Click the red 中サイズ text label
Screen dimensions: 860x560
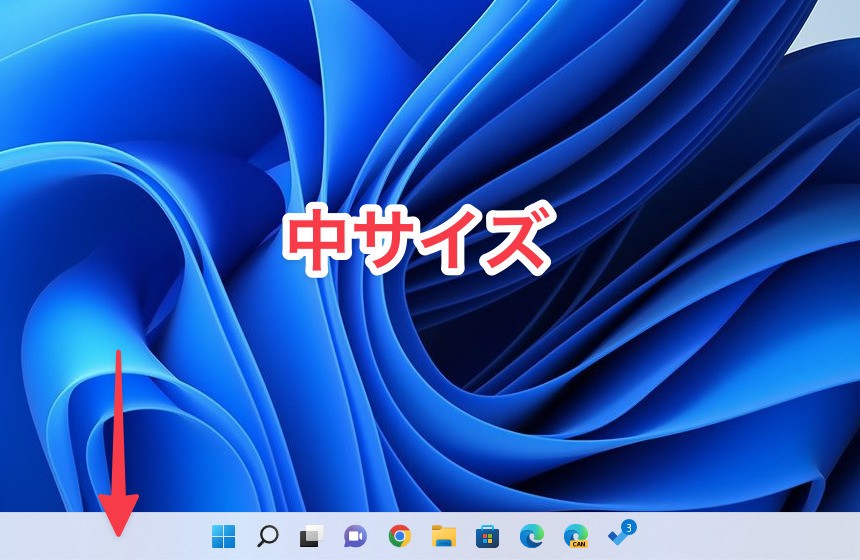pos(416,240)
